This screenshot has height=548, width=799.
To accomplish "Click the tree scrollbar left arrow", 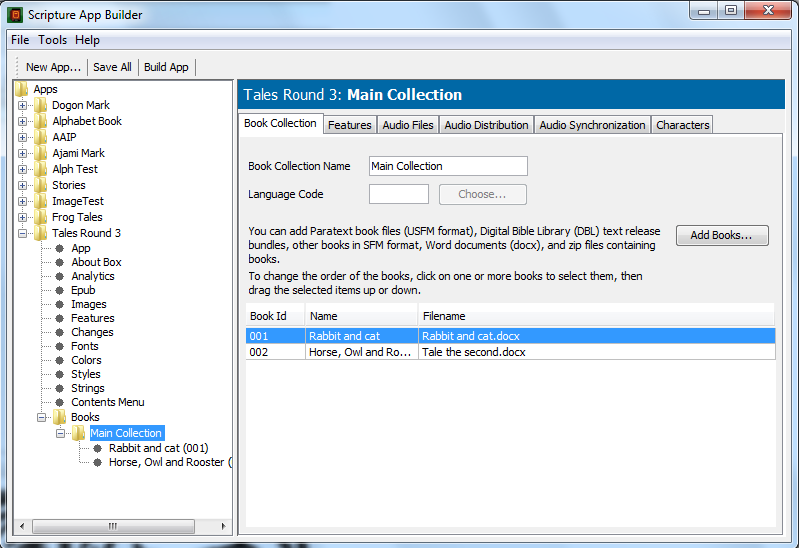I will tap(21, 526).
